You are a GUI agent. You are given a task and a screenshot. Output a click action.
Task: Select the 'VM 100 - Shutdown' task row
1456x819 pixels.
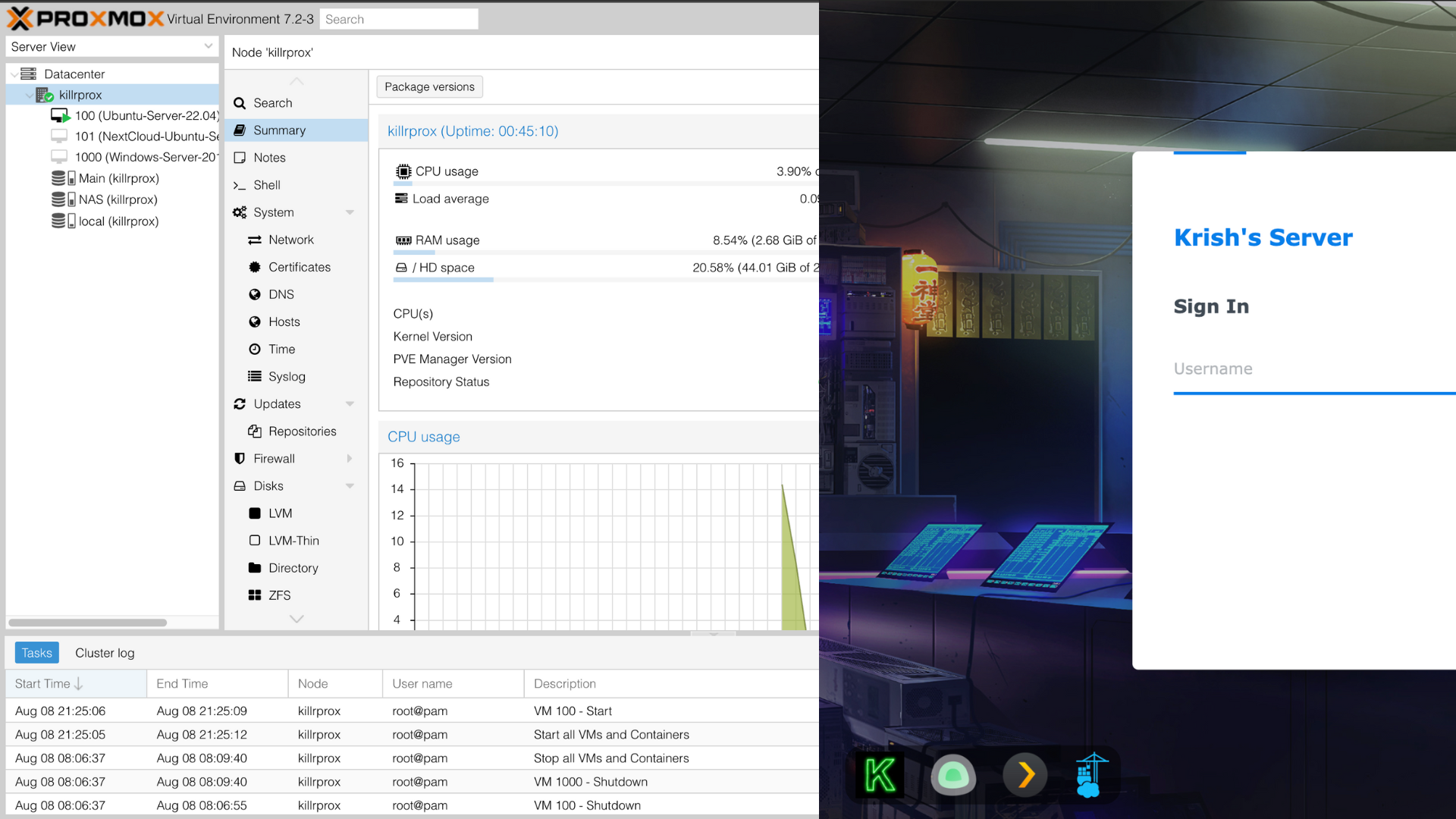(413, 805)
